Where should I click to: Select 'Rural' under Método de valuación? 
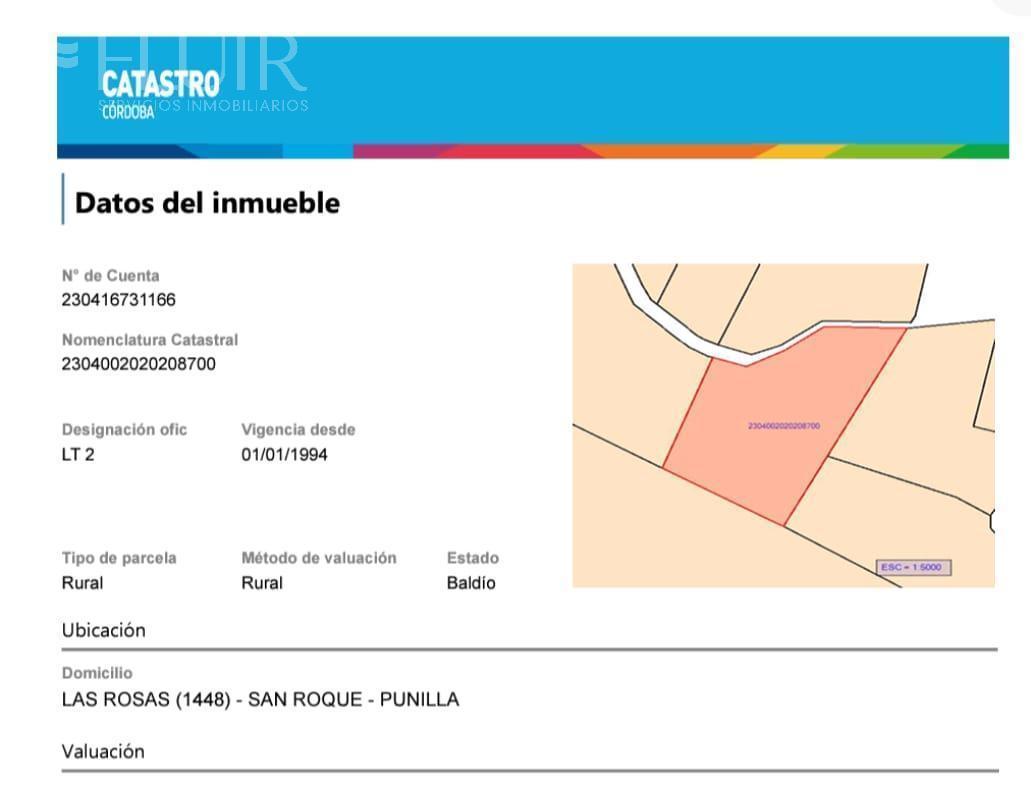pyautogui.click(x=262, y=583)
